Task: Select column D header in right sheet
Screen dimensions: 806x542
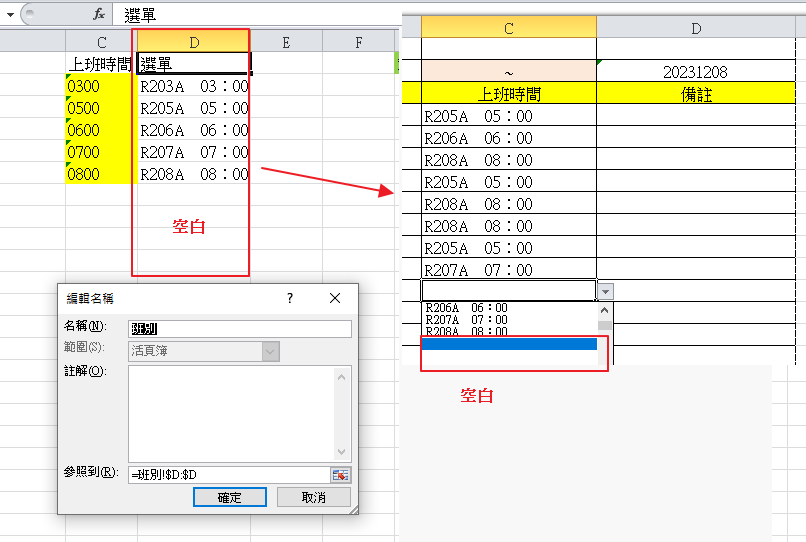Action: pos(696,28)
